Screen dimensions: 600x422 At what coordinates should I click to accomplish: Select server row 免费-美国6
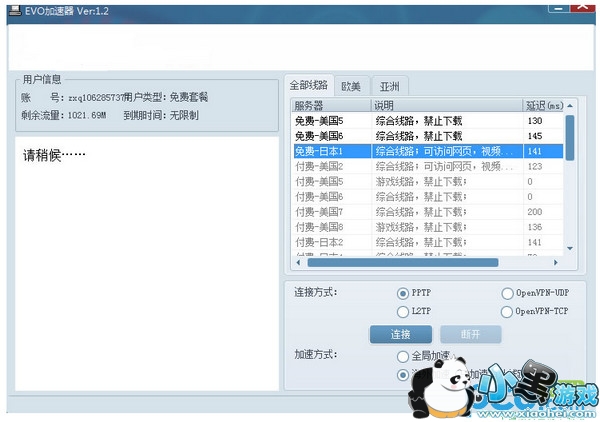click(x=428, y=136)
